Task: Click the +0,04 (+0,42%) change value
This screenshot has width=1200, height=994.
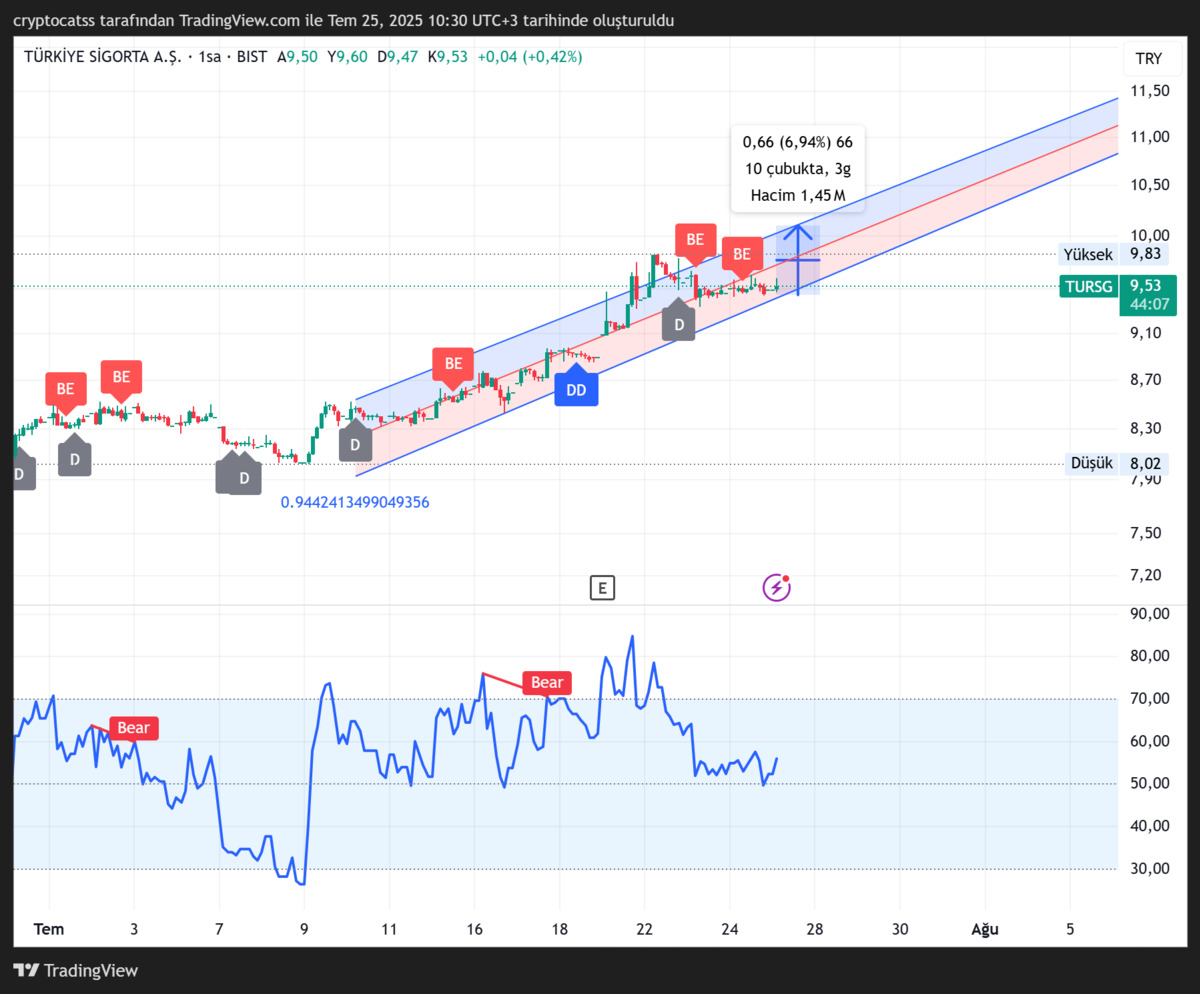Action: coord(530,57)
